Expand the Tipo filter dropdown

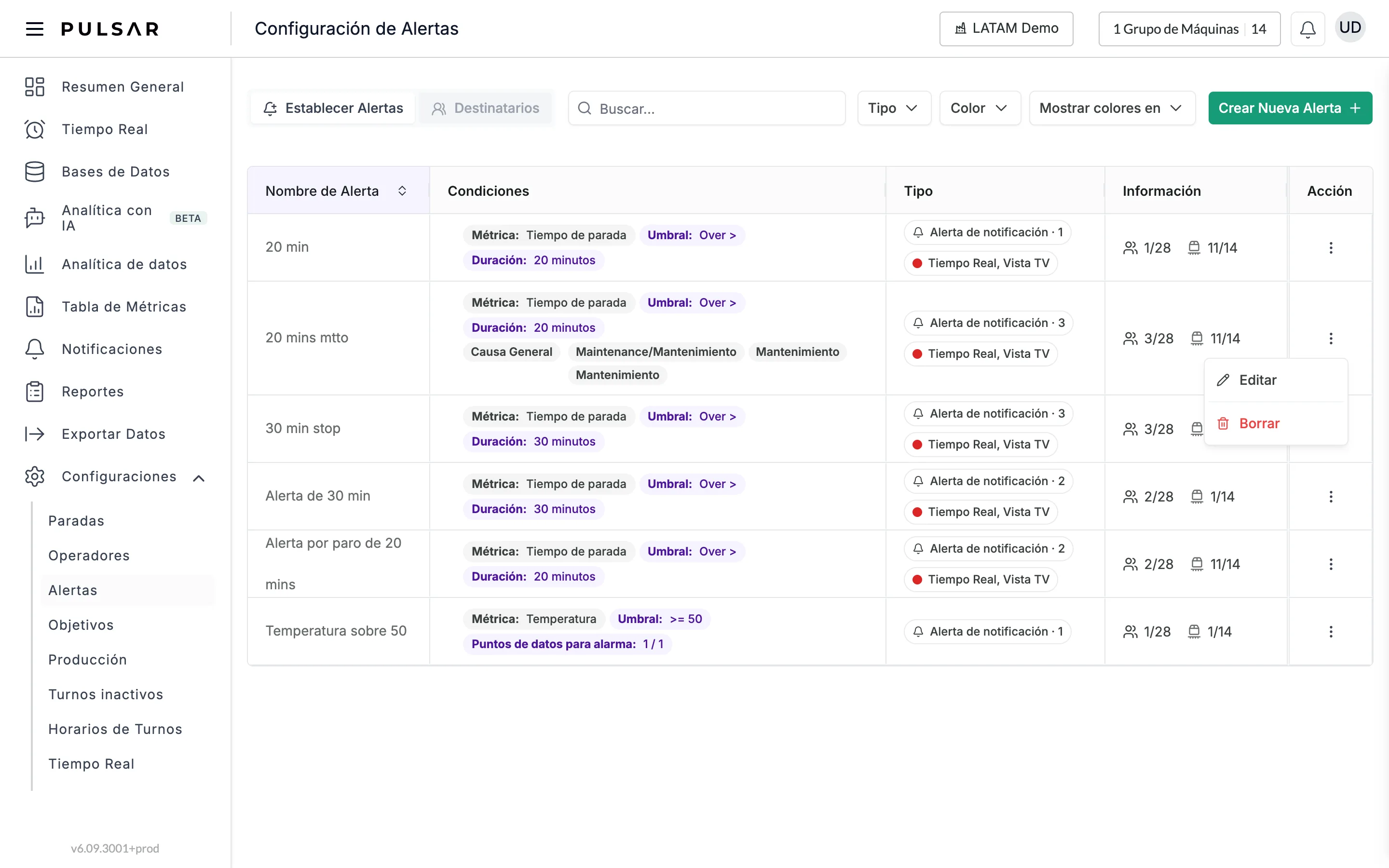tap(894, 108)
